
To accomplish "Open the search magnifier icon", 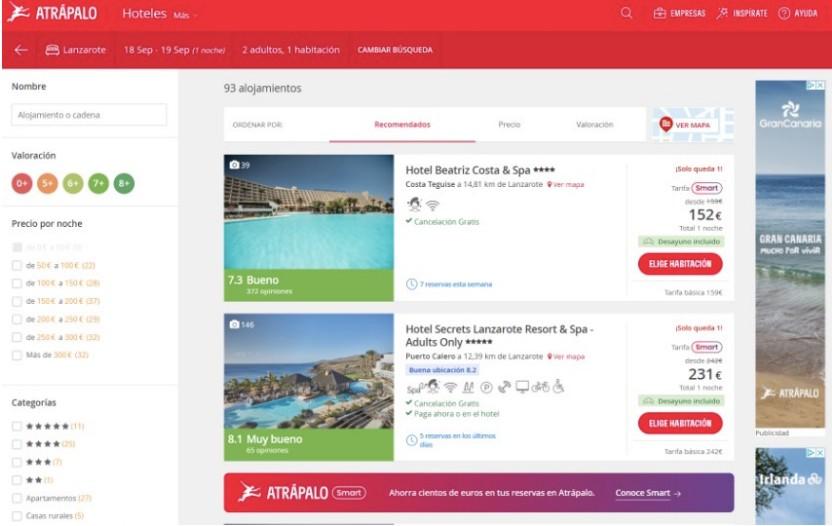I will (x=626, y=13).
